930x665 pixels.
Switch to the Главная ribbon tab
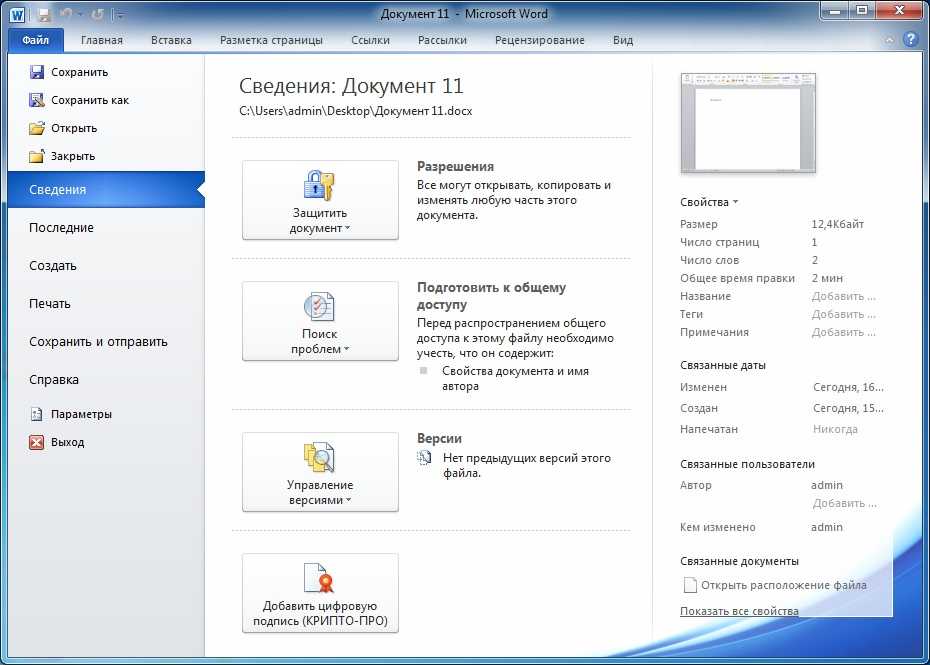click(x=102, y=40)
